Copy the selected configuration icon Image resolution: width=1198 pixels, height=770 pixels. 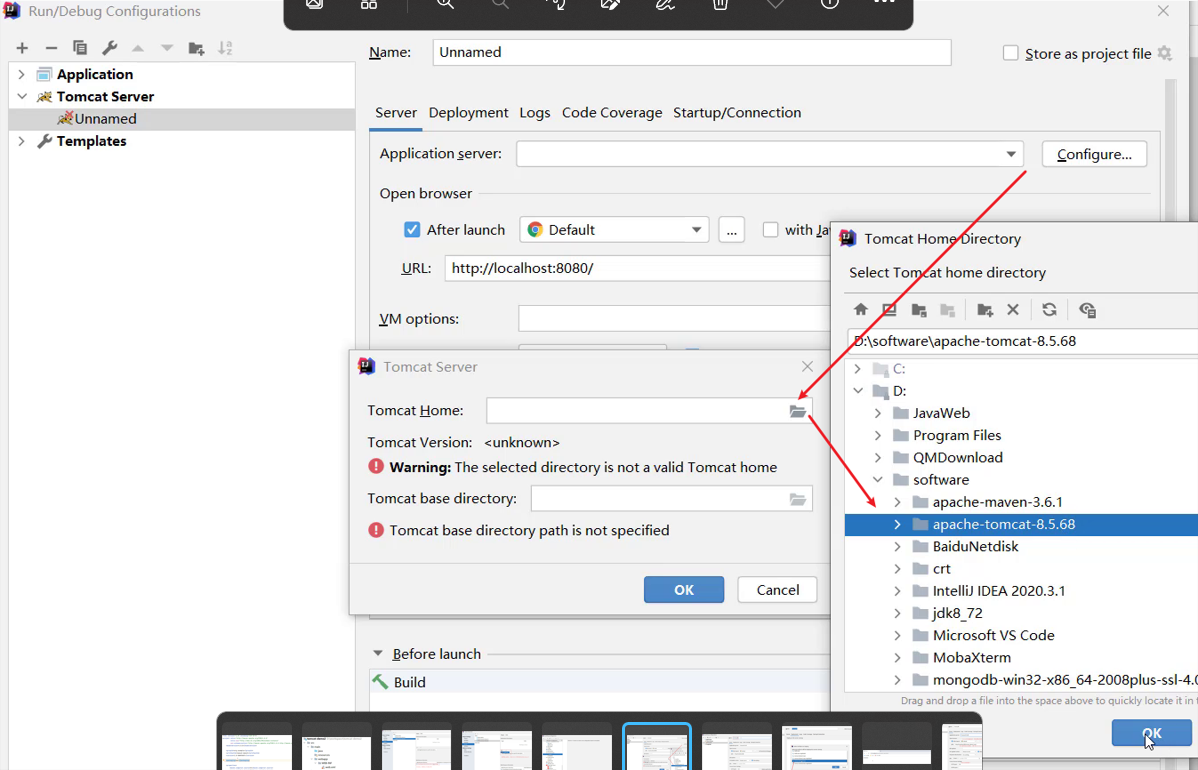[x=79, y=48]
